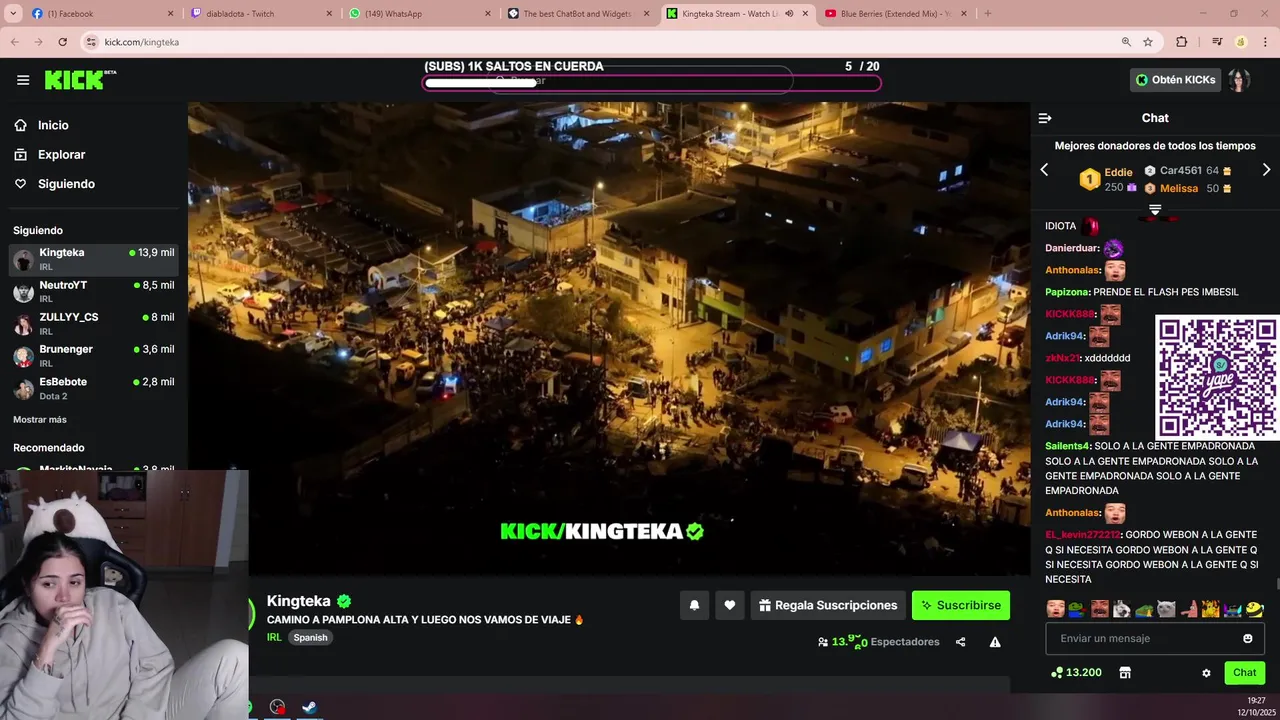
Task: Open the hamburger sidebar menu
Action: (x=23, y=80)
